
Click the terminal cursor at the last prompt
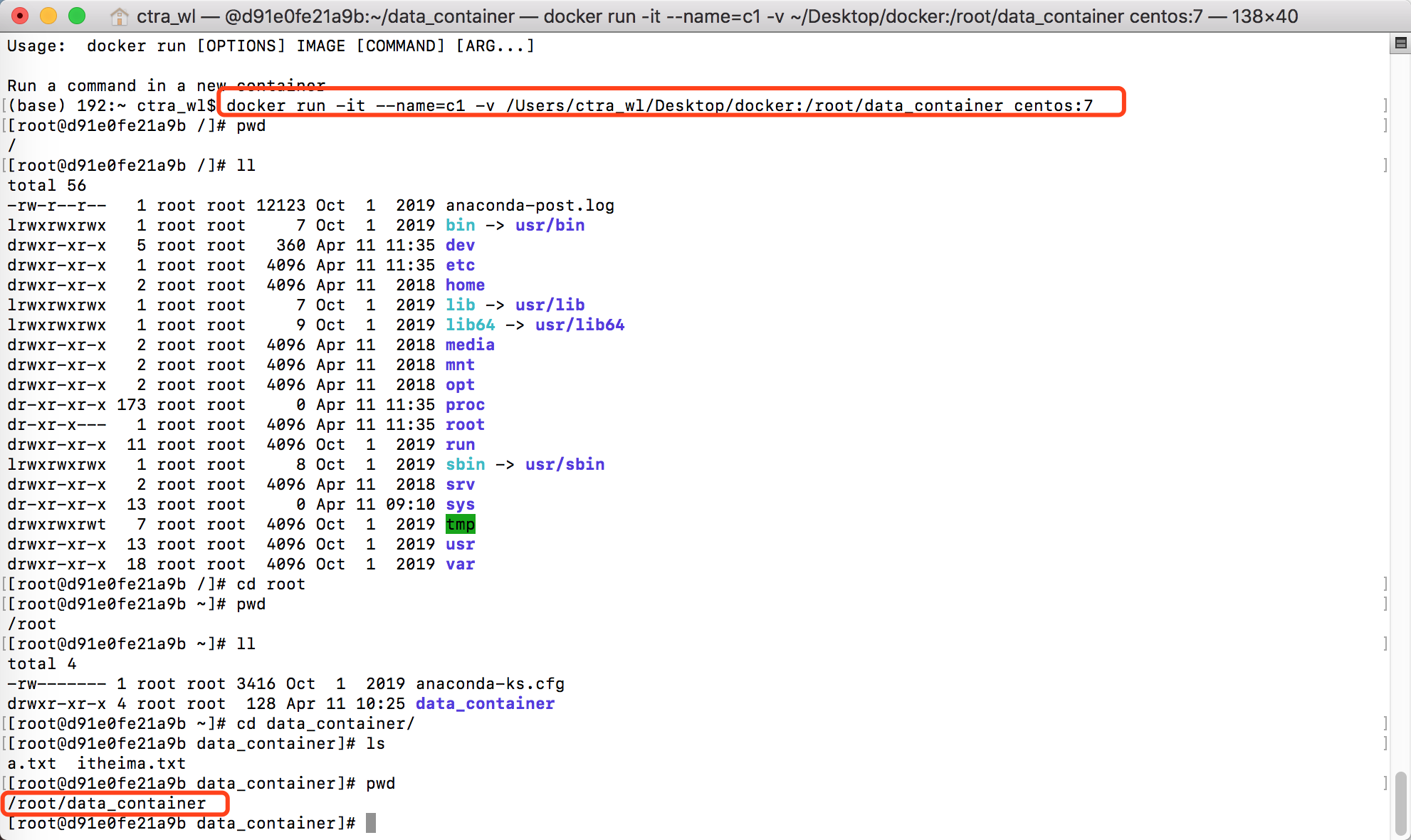click(371, 823)
